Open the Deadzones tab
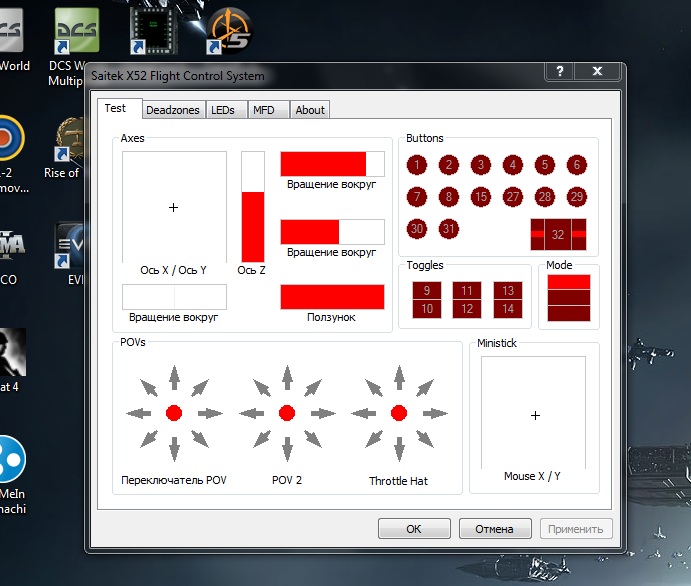Image resolution: width=691 pixels, height=586 pixels. pyautogui.click(x=173, y=110)
